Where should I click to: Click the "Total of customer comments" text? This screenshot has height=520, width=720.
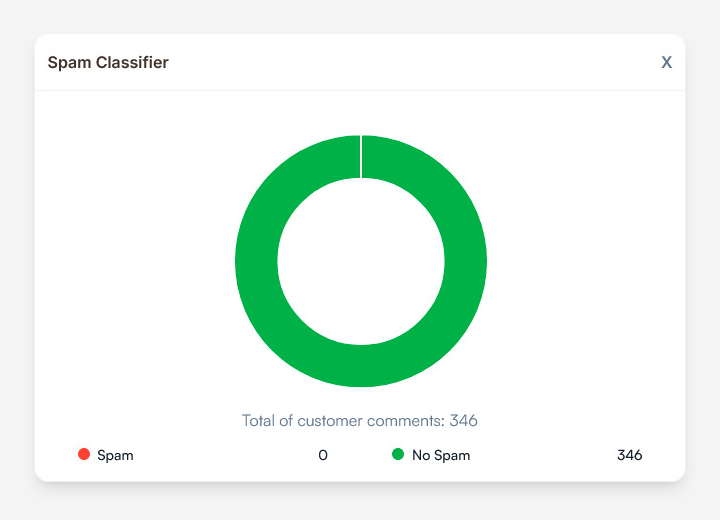[343, 420]
